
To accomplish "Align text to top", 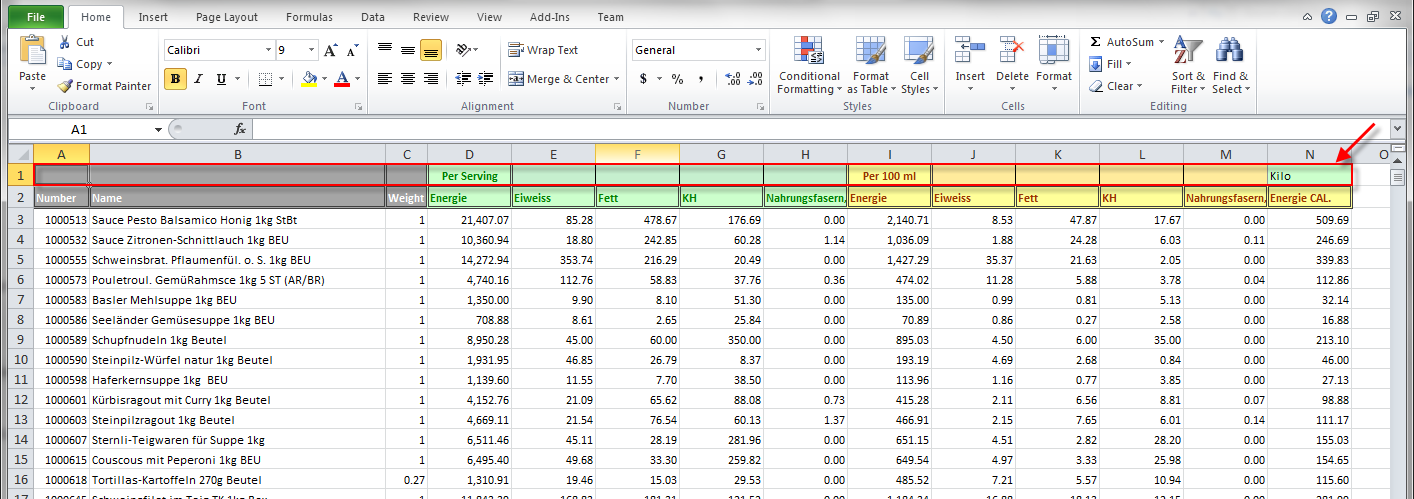I will tap(385, 50).
